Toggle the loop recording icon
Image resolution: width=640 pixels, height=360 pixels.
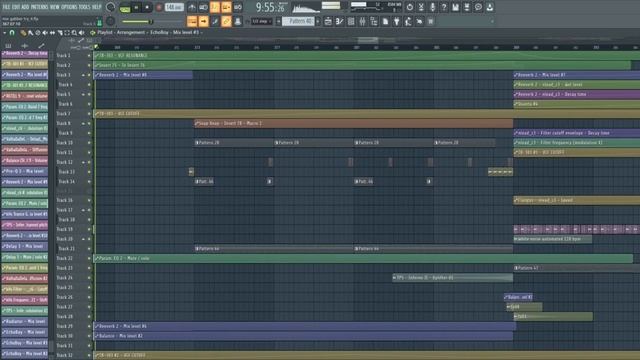(x=238, y=7)
